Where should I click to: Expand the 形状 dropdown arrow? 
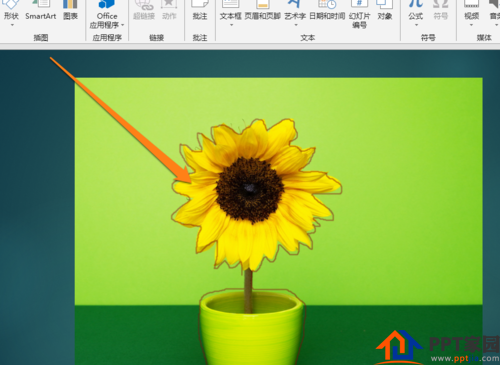click(12, 25)
